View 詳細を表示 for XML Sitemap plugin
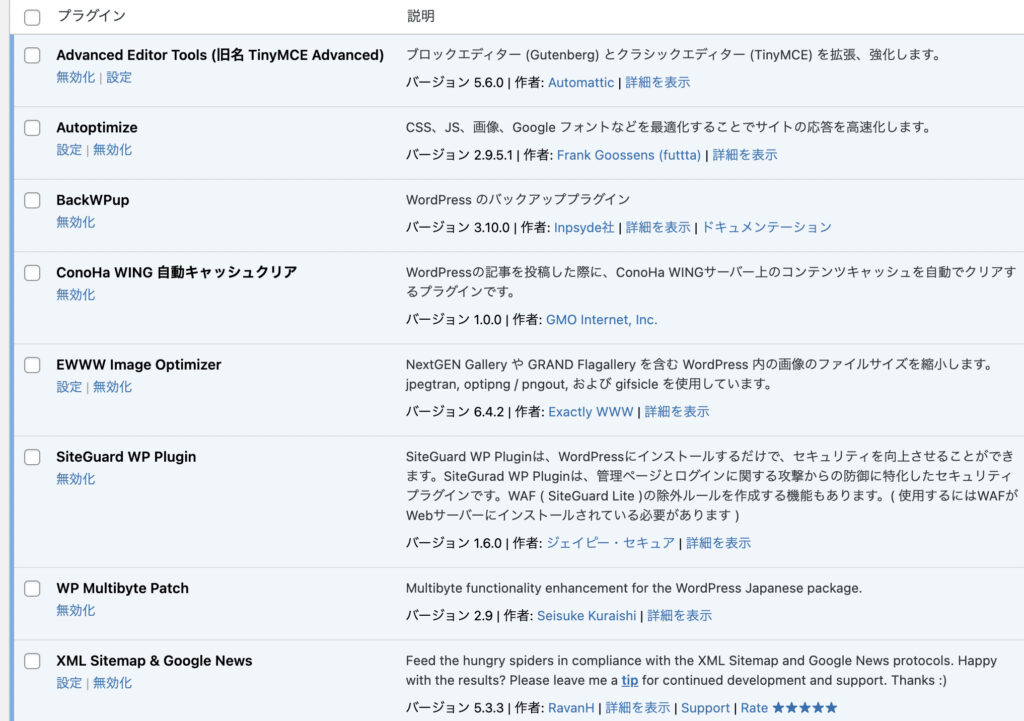The width and height of the screenshot is (1024, 721). click(638, 708)
